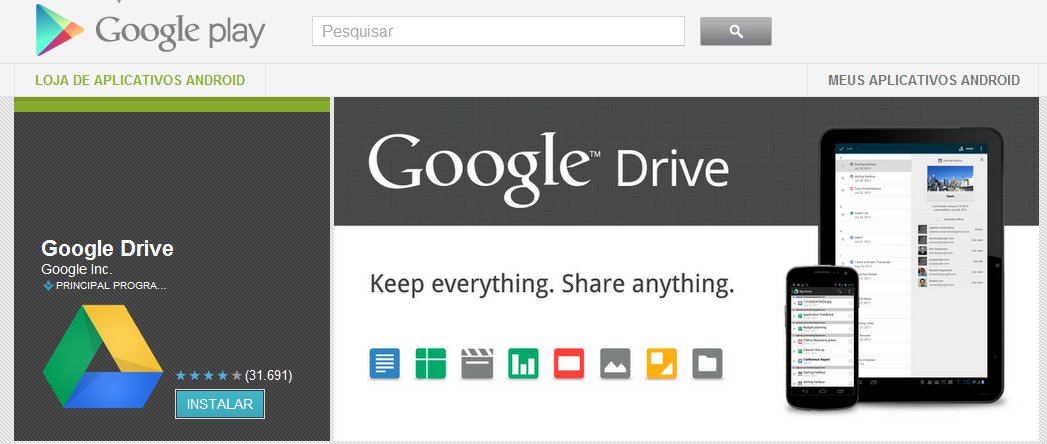Image resolution: width=1047 pixels, height=444 pixels.
Task: Click the Instalar button
Action: point(220,405)
